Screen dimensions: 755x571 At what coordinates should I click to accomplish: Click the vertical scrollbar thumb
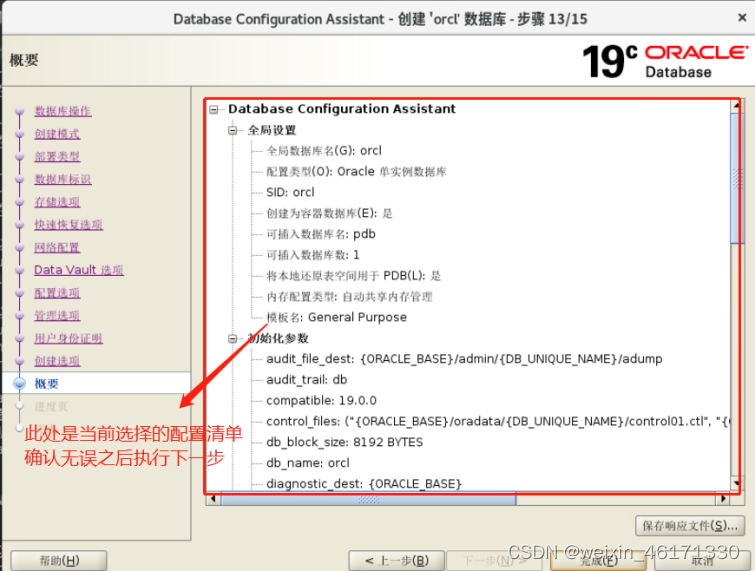point(736,178)
